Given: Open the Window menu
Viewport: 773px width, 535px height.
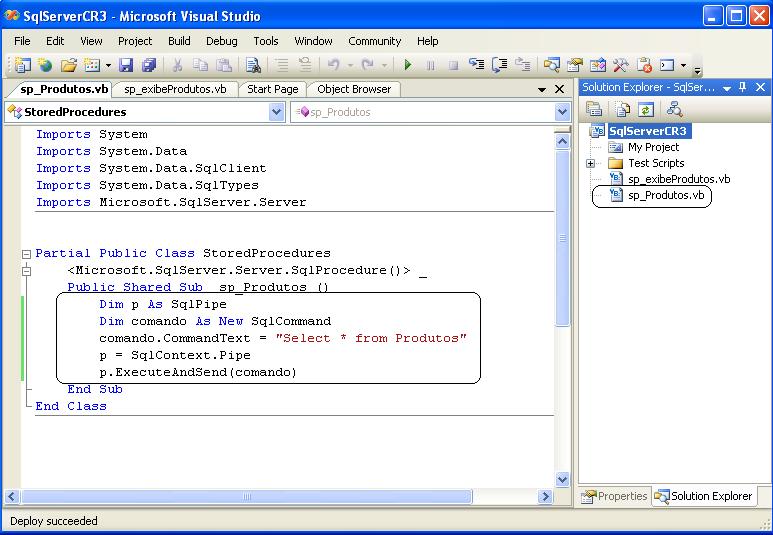Looking at the screenshot, I should pos(313,41).
